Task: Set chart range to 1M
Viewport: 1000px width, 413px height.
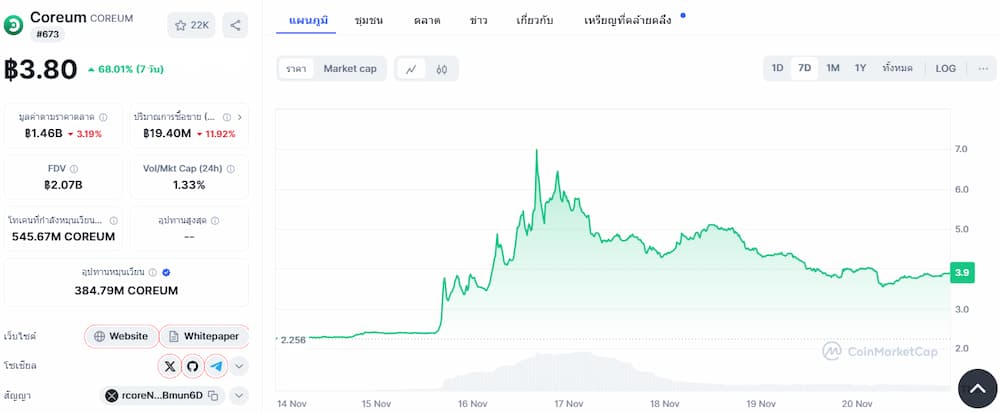Action: coord(833,68)
